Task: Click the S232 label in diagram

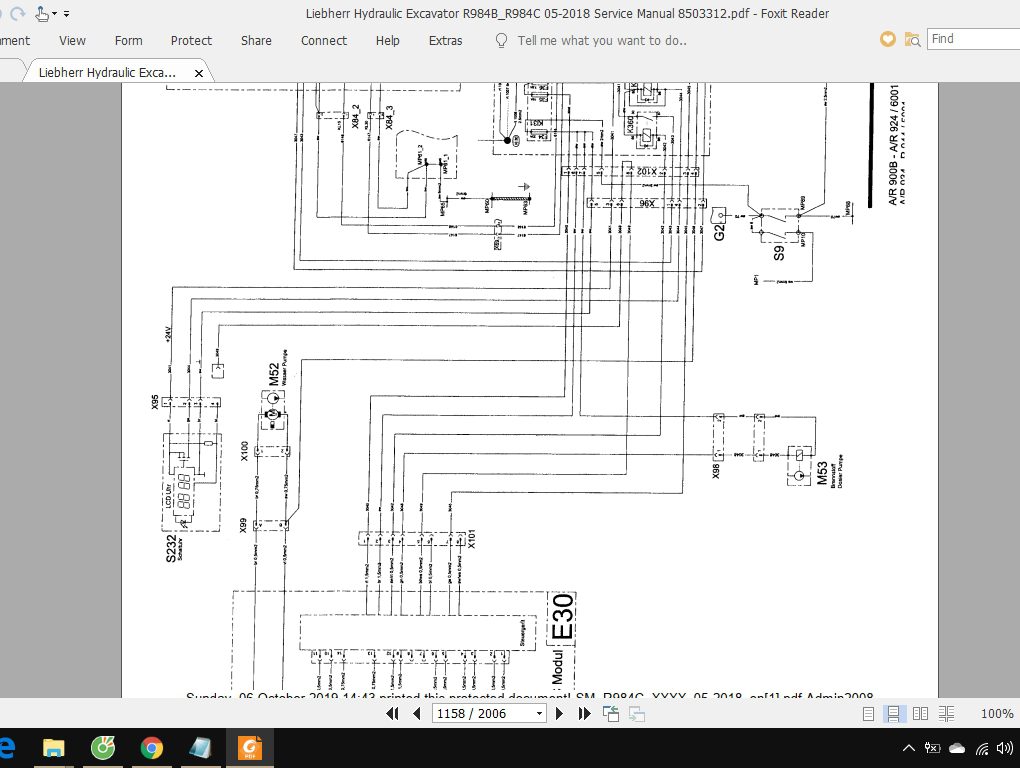Action: point(171,548)
